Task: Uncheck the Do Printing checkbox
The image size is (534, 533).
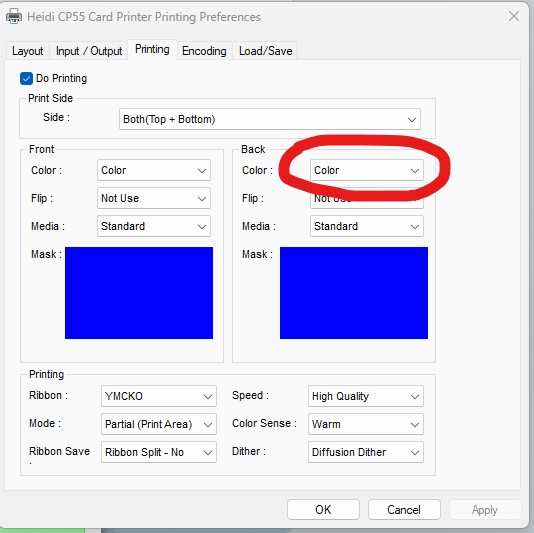Action: pos(26,78)
